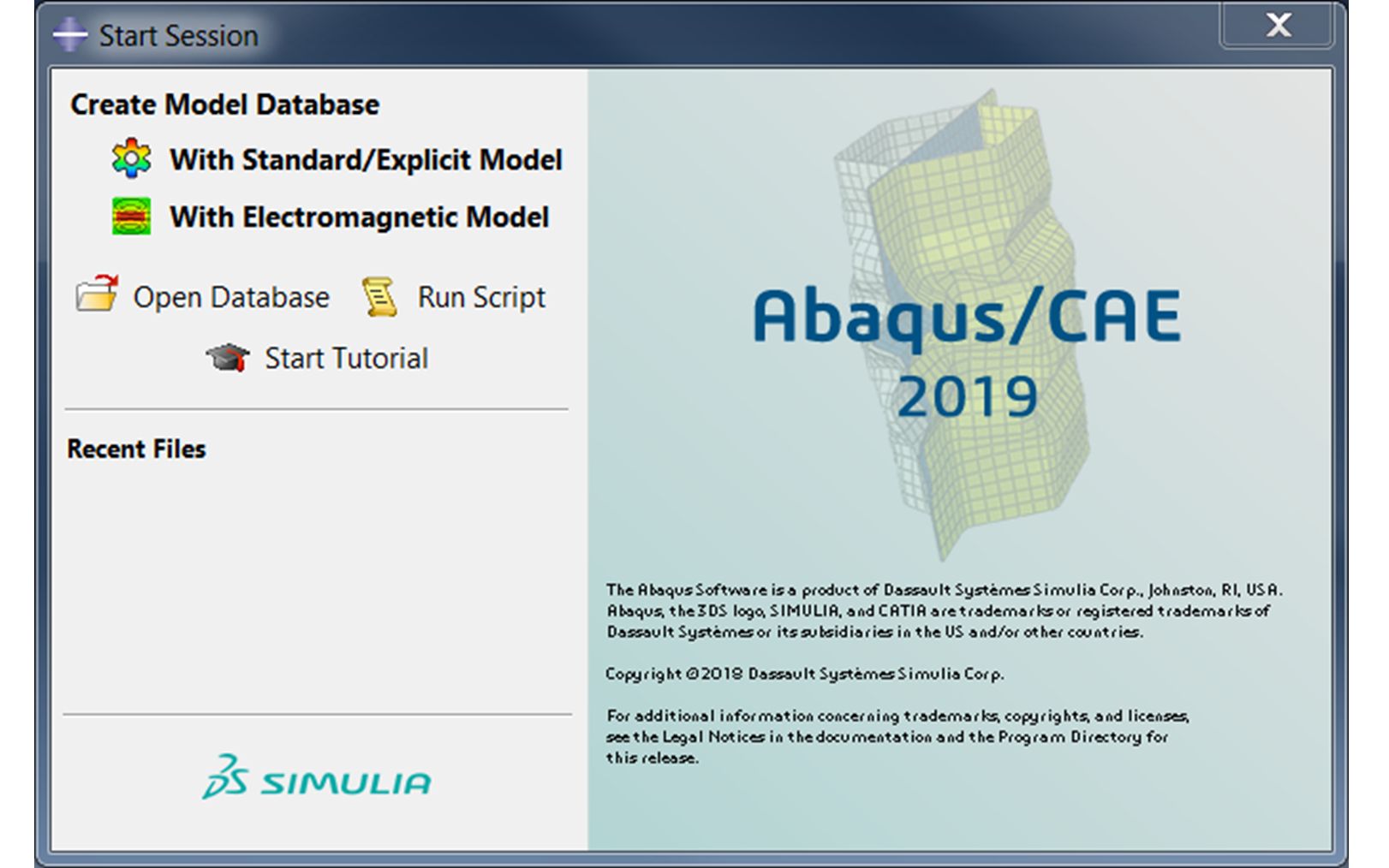Click the Create Model Database heading
This screenshot has width=1389, height=868.
coord(224,104)
